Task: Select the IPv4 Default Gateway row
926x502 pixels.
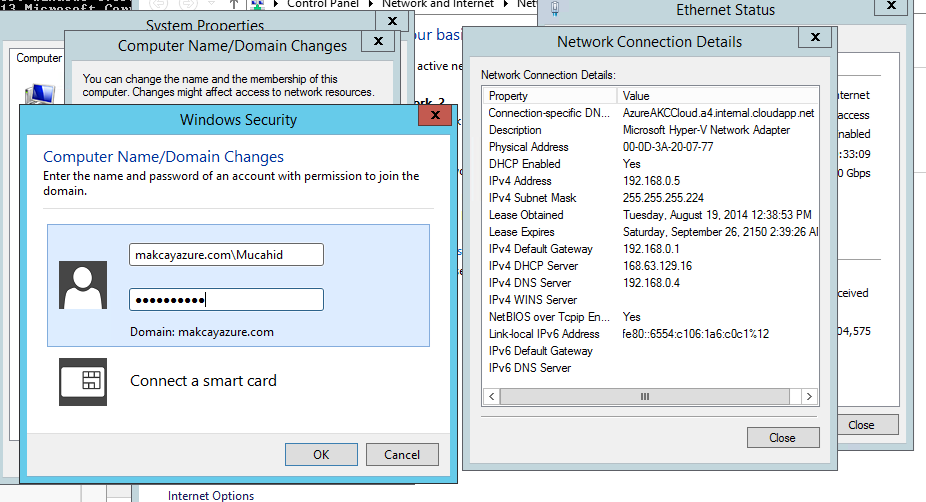Action: coord(651,249)
